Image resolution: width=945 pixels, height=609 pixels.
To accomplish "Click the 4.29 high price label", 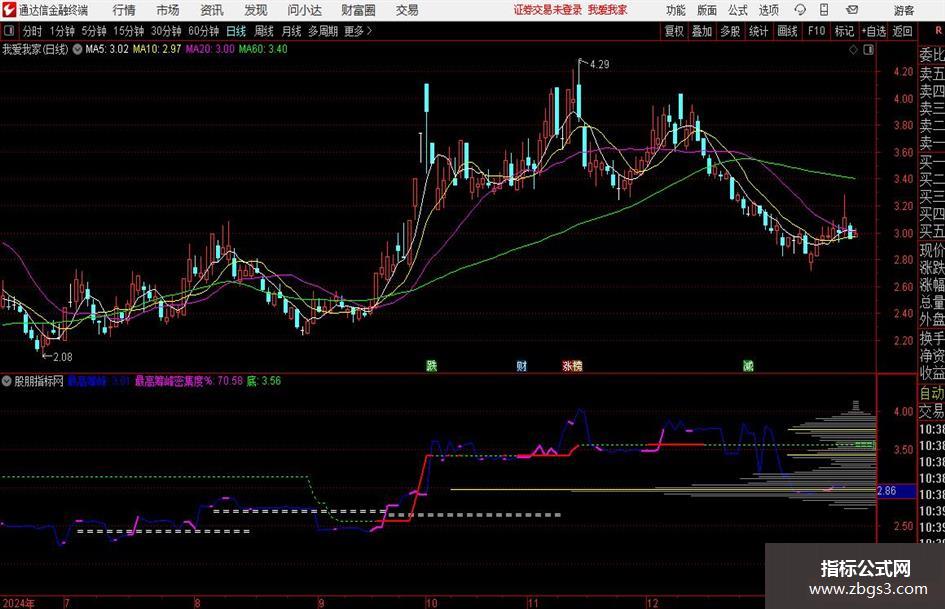I will [599, 65].
